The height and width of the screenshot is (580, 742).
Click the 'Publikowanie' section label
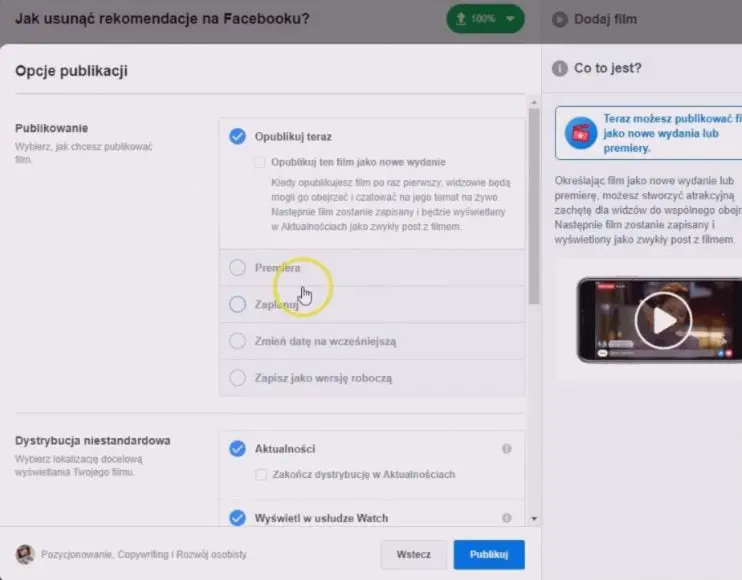point(52,128)
